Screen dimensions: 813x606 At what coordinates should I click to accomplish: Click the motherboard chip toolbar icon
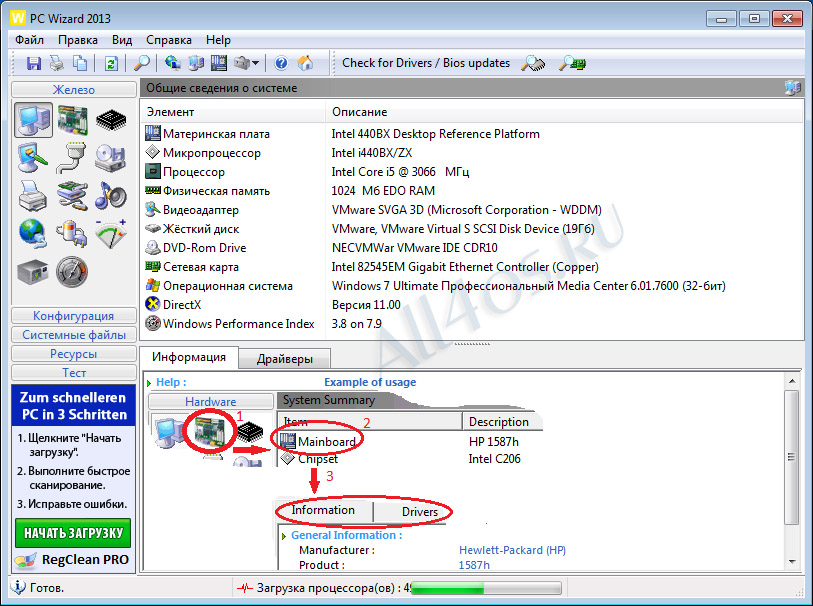(x=219, y=63)
